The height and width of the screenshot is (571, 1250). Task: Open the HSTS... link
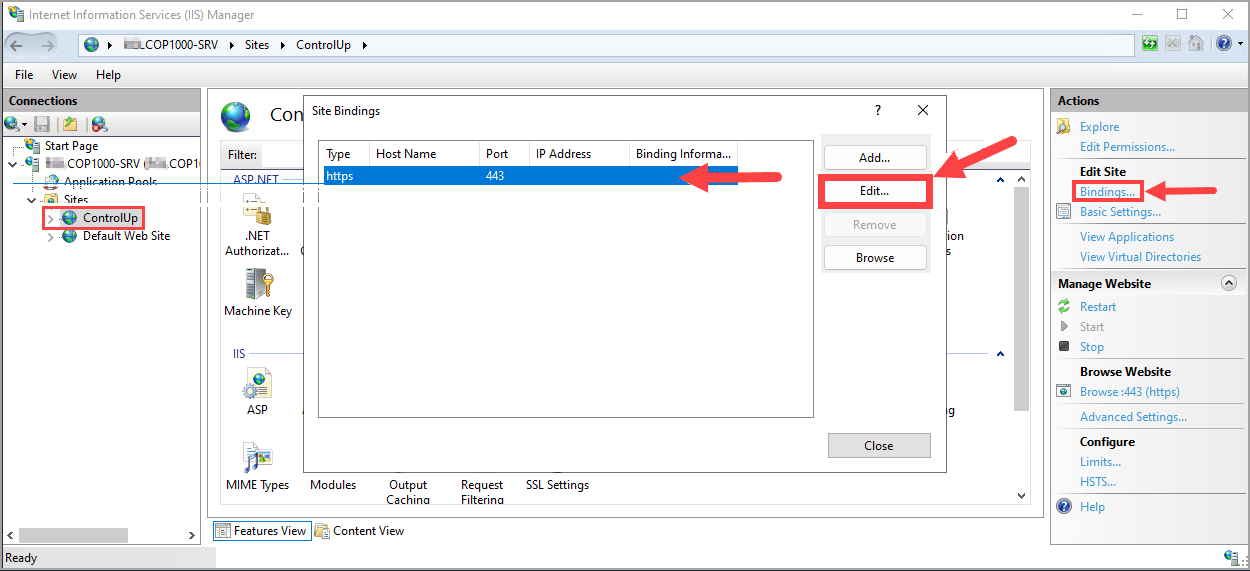pyautogui.click(x=1097, y=482)
